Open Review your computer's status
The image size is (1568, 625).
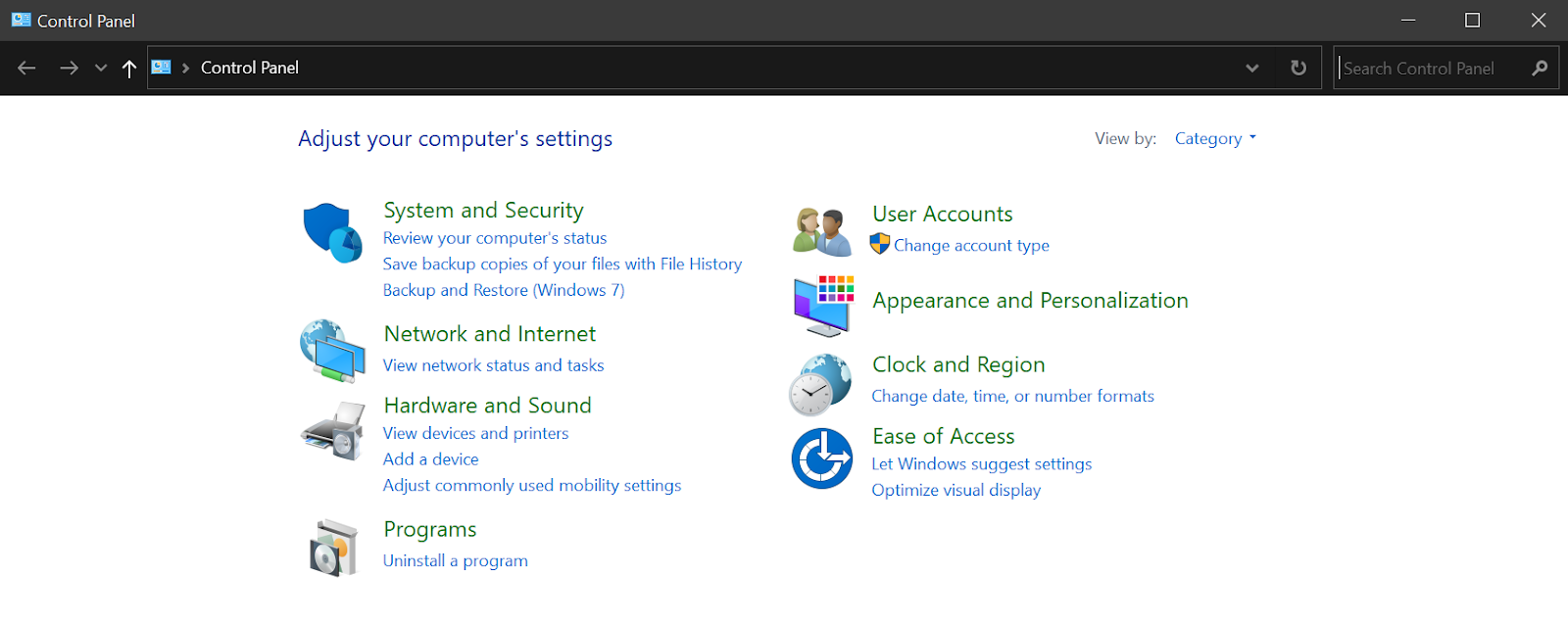(495, 238)
